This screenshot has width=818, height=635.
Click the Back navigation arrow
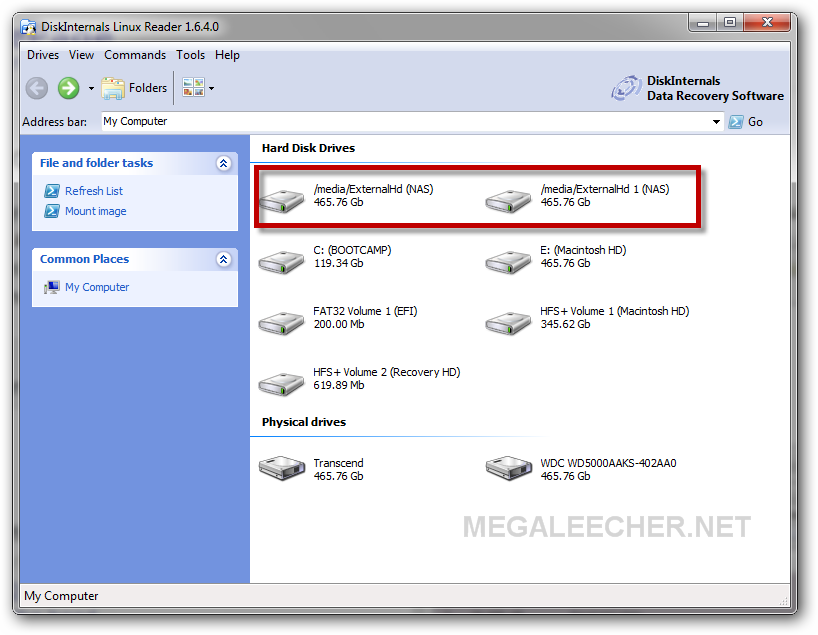(x=37, y=88)
